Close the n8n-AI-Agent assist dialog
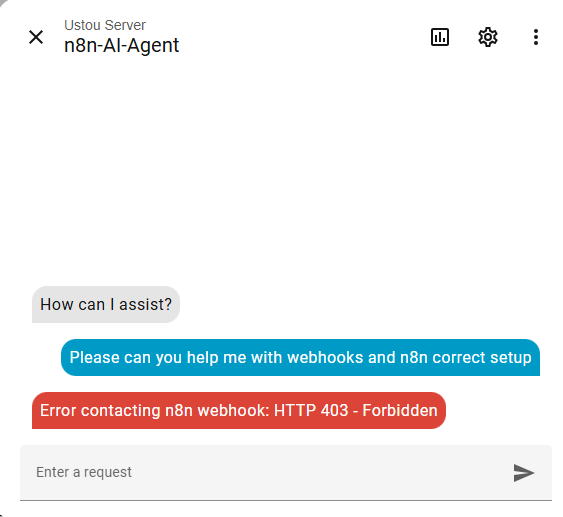This screenshot has width=563, height=517. pyautogui.click(x=36, y=37)
